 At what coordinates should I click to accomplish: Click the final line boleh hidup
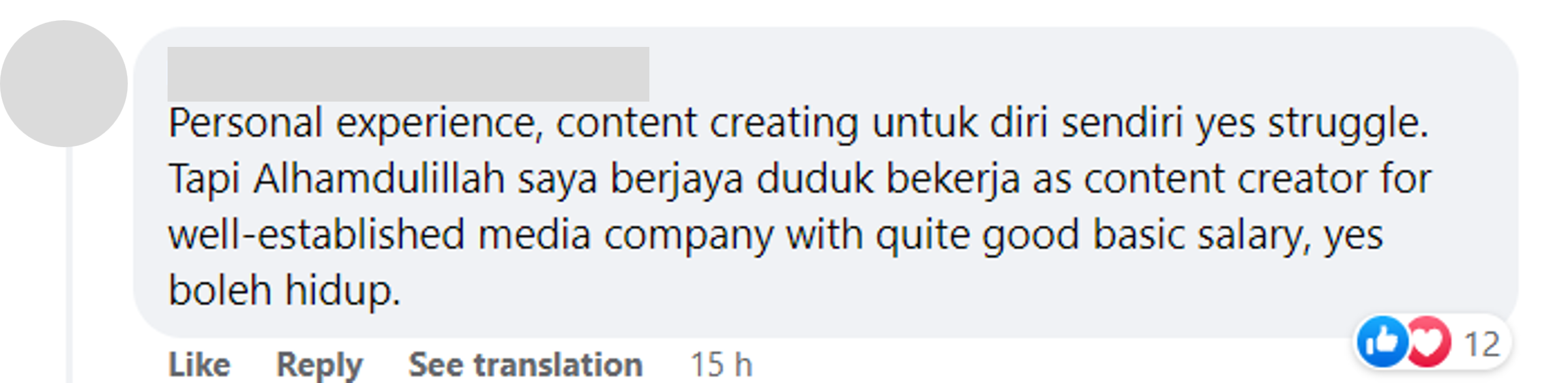(x=284, y=290)
